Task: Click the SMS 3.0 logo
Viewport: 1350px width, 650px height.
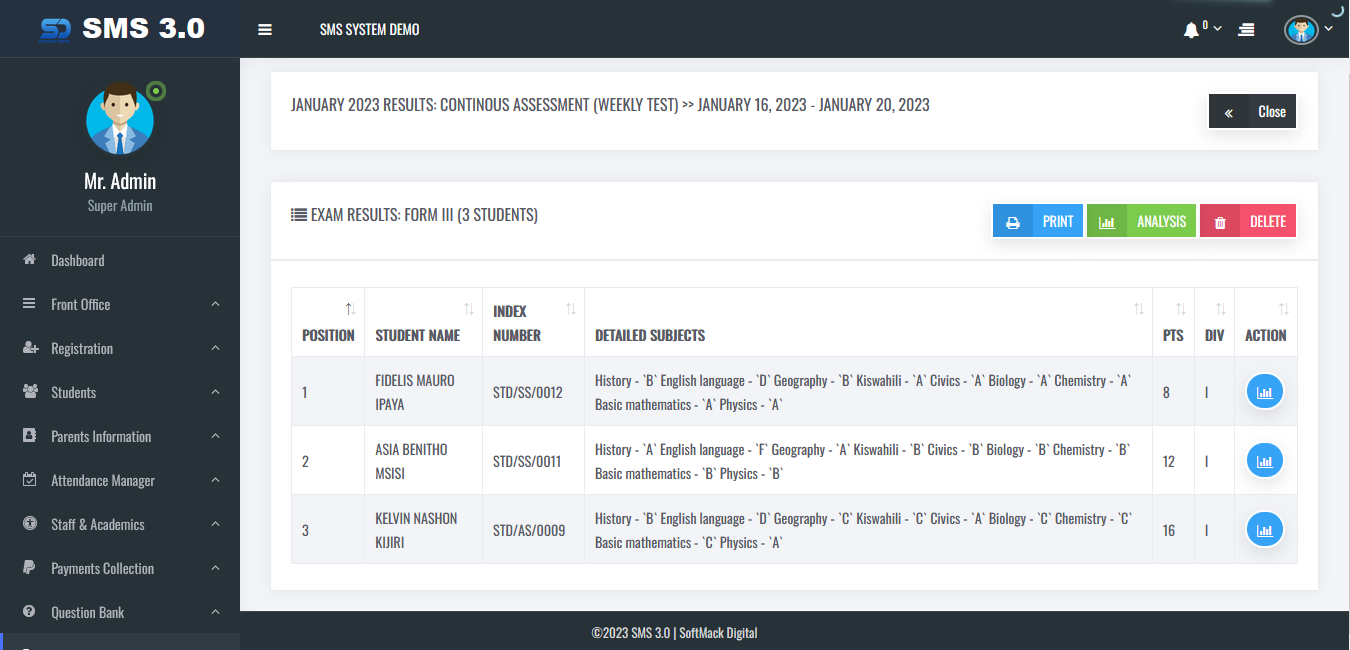Action: [x=122, y=29]
